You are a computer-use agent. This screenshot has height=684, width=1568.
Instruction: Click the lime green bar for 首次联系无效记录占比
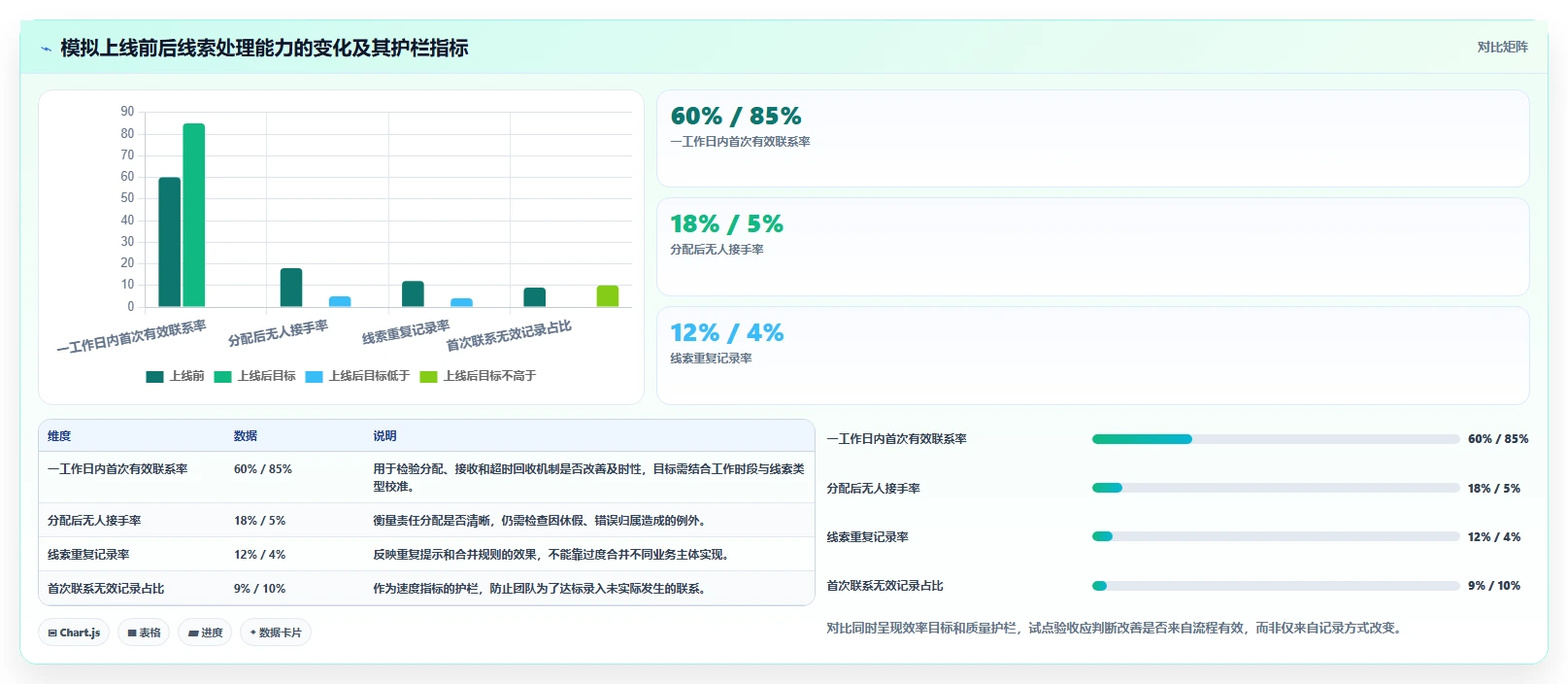[608, 296]
